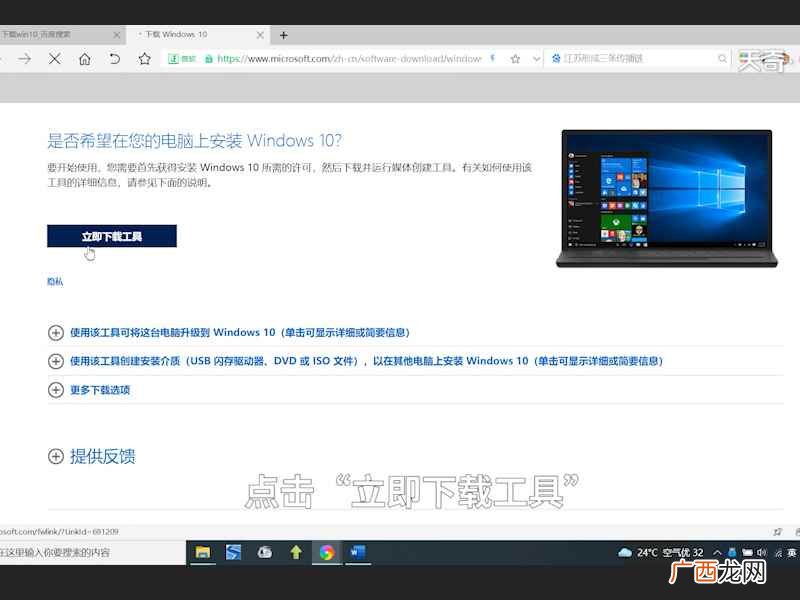The image size is (800, 600).
Task: Click the heading 是否希望在您的电脑上安装 Windows 10?
Action: point(195,141)
